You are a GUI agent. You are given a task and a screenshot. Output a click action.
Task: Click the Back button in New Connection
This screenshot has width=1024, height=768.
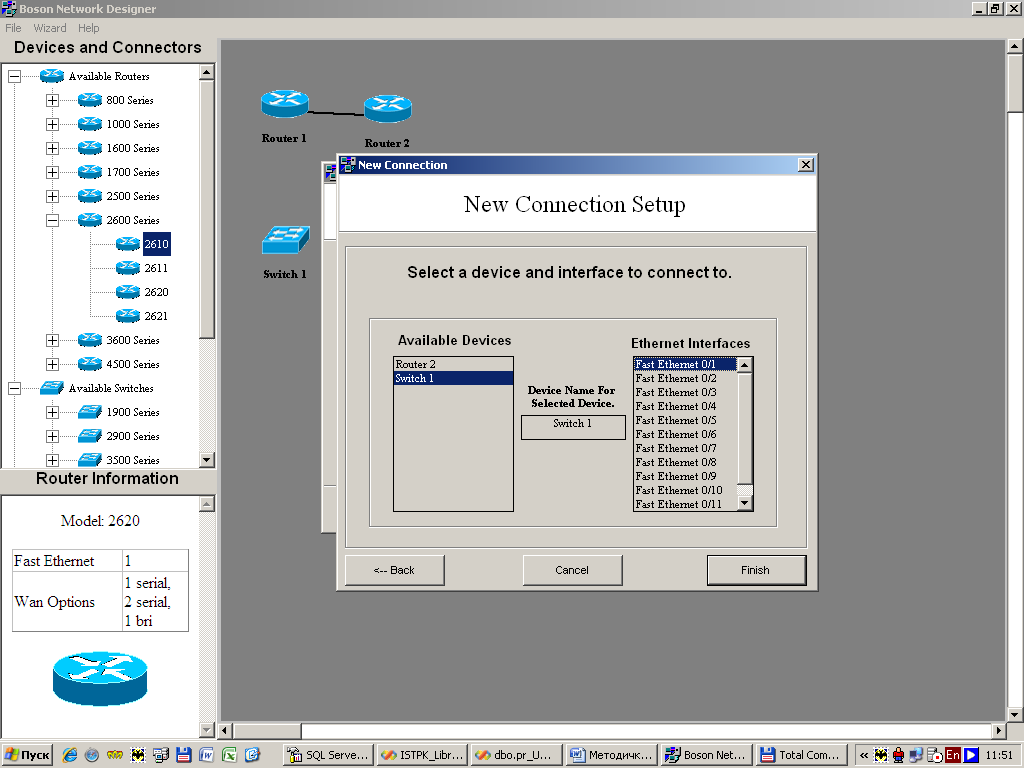(x=394, y=570)
